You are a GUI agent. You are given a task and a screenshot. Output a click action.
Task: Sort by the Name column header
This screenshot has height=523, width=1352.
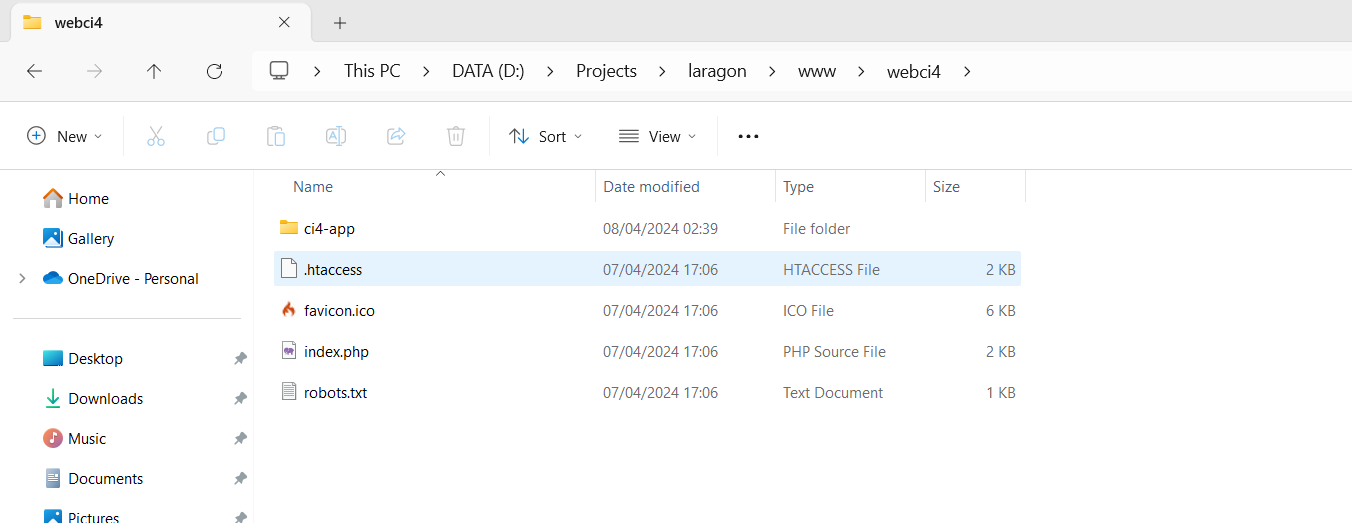tap(313, 187)
